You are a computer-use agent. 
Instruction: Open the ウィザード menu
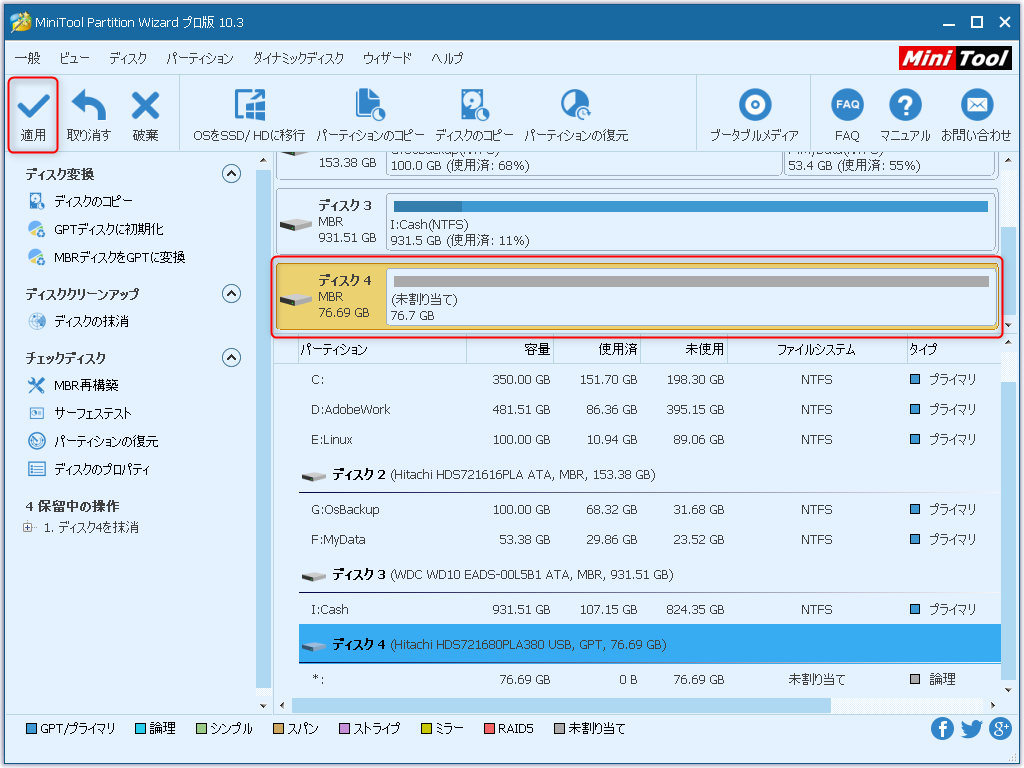[x=387, y=58]
